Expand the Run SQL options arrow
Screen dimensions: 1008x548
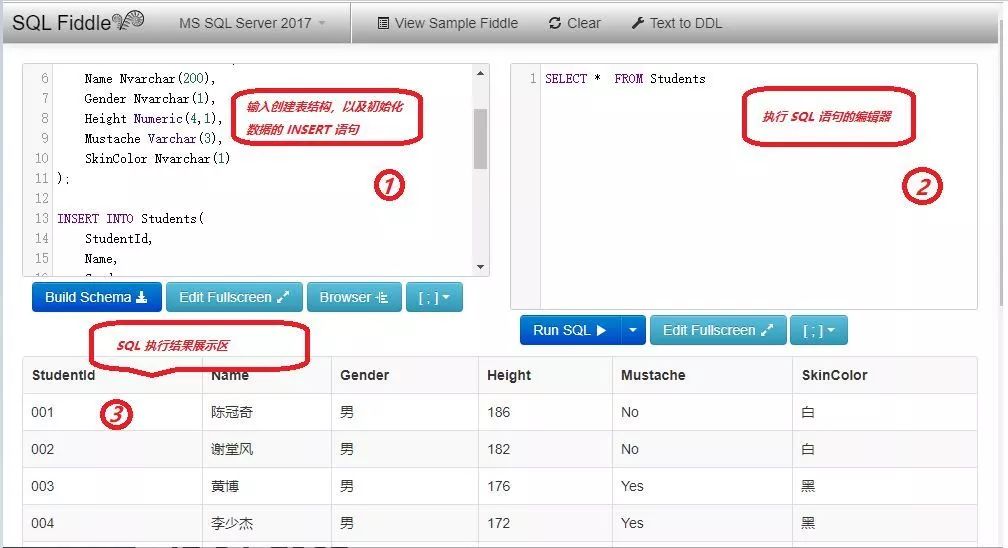[x=633, y=330]
